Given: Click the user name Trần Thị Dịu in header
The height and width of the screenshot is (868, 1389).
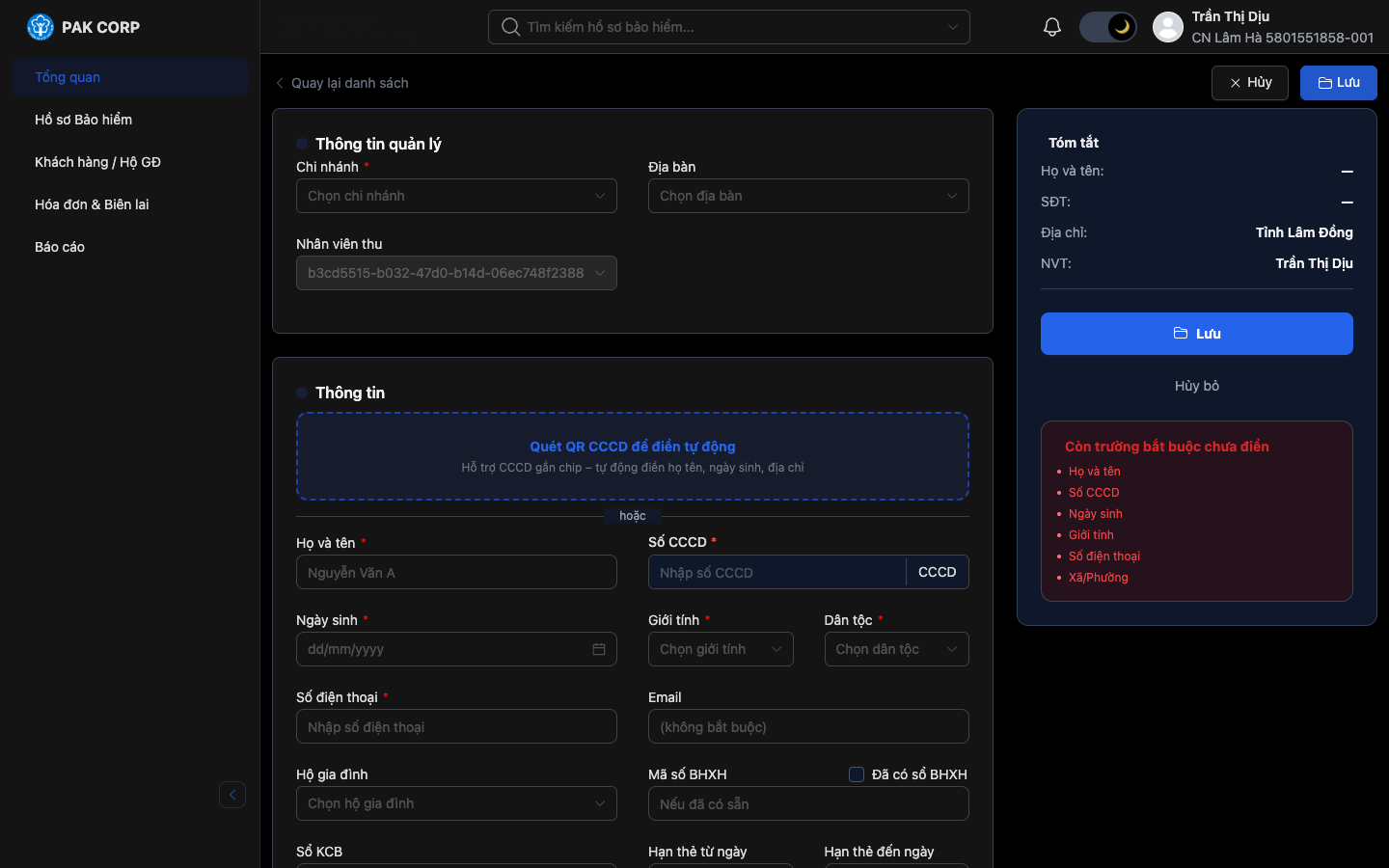Looking at the screenshot, I should pos(1231,16).
